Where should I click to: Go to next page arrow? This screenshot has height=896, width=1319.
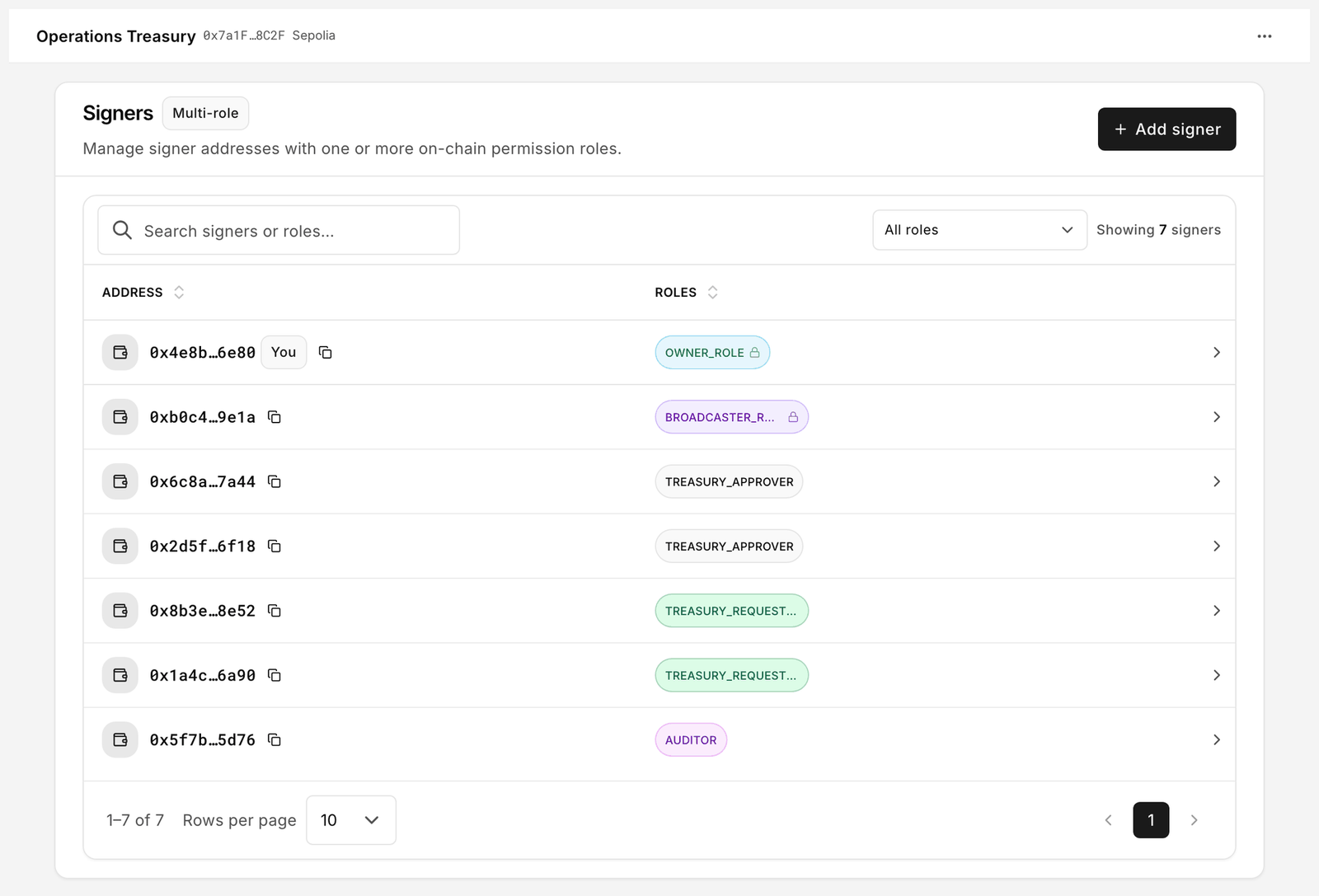pyautogui.click(x=1194, y=820)
